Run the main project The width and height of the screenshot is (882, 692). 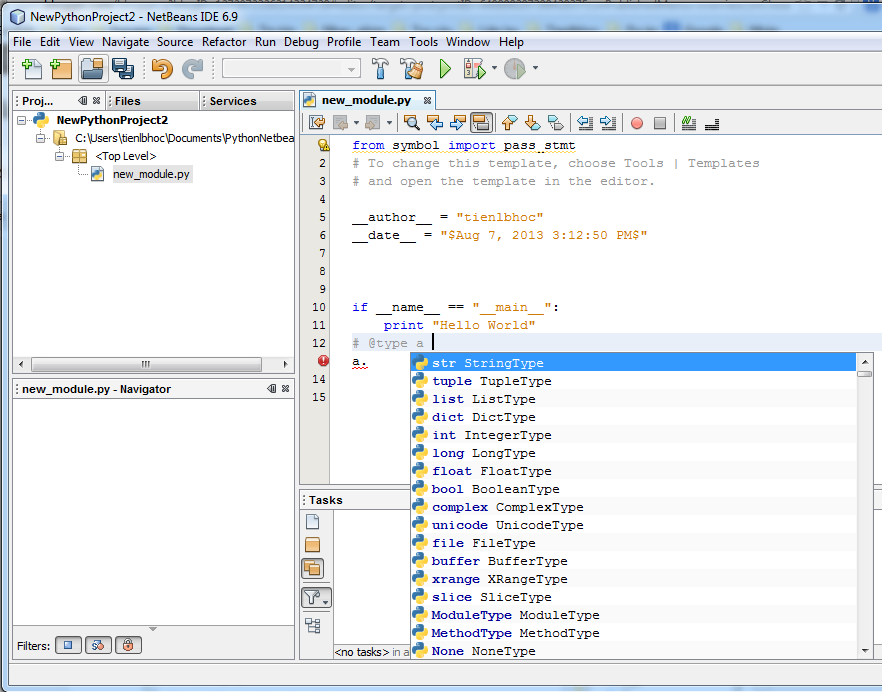coord(444,70)
